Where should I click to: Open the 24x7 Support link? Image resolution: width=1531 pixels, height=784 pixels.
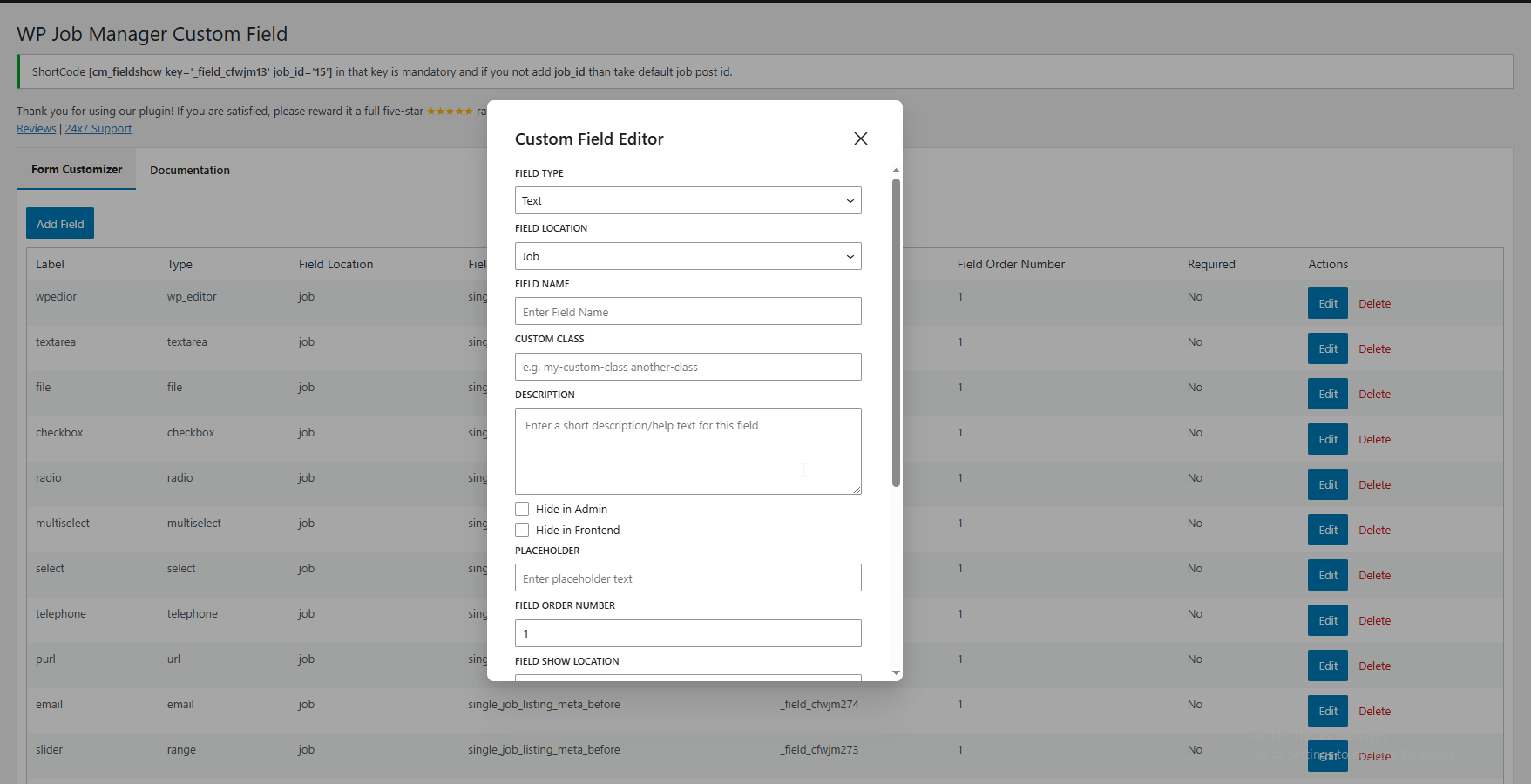pos(98,129)
